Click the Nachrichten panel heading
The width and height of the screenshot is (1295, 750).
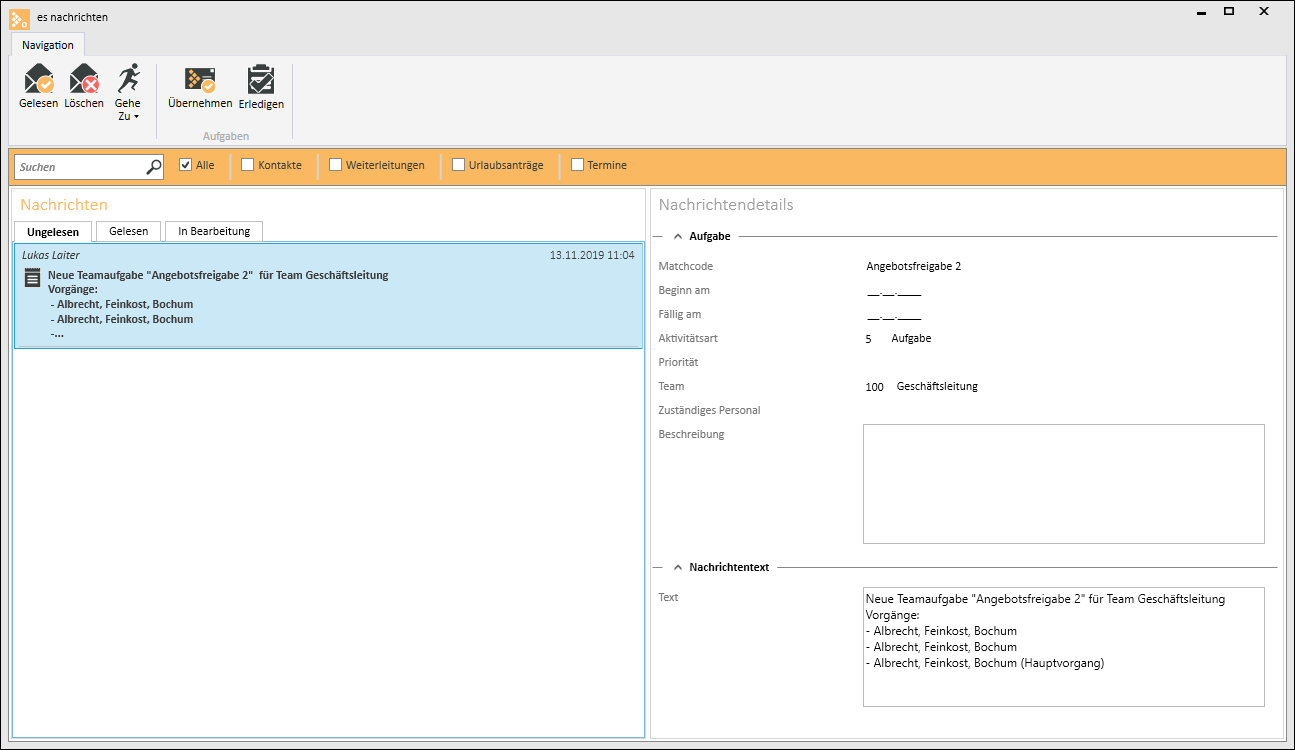[64, 205]
